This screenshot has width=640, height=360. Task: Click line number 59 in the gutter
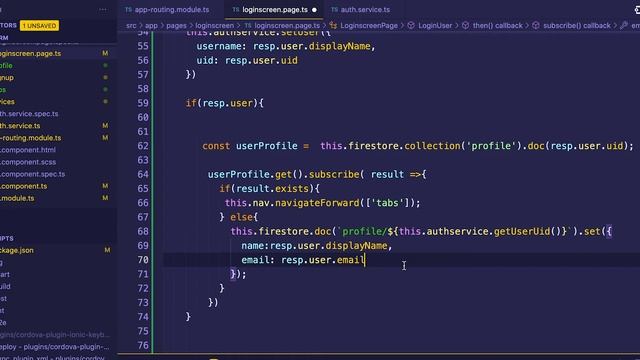(143, 103)
